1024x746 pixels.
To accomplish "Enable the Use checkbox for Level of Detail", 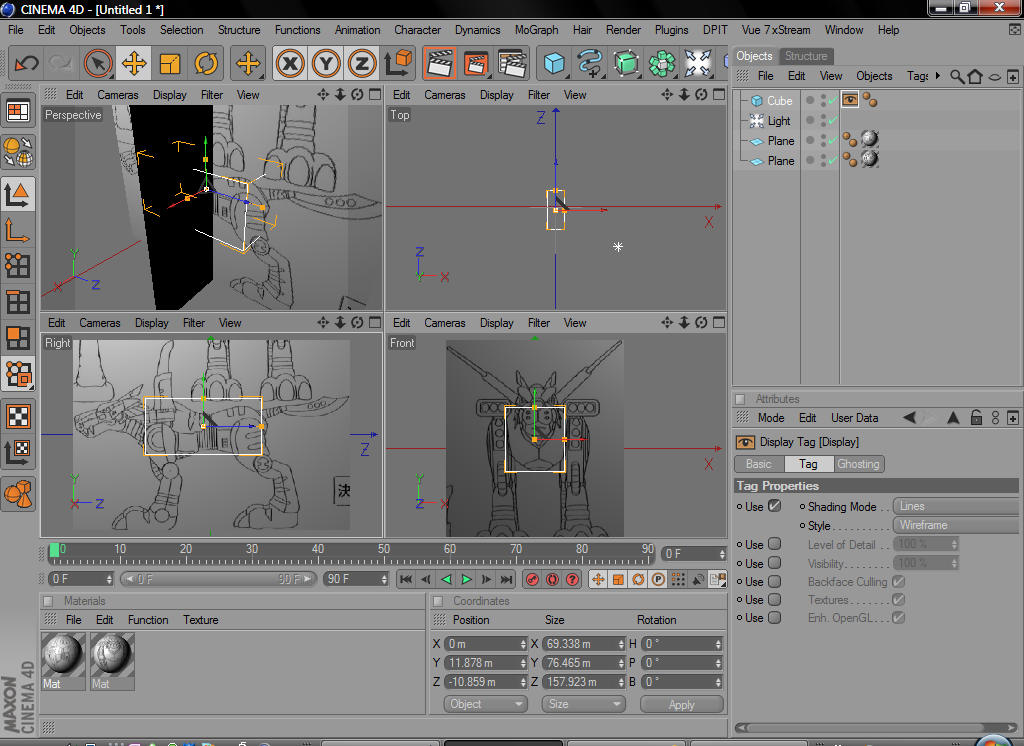I will pos(774,545).
